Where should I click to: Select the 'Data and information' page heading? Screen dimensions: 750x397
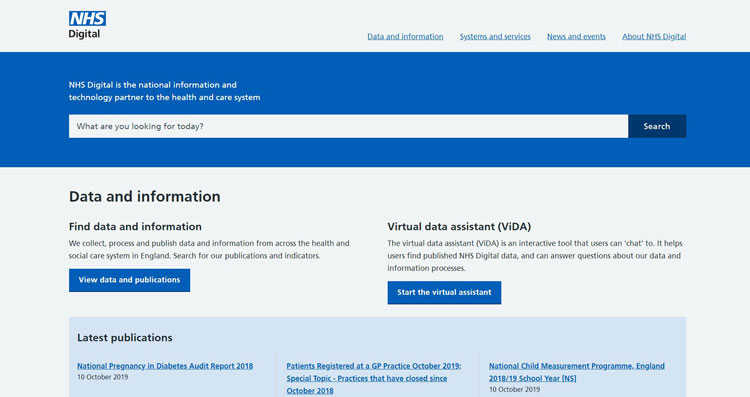[144, 197]
